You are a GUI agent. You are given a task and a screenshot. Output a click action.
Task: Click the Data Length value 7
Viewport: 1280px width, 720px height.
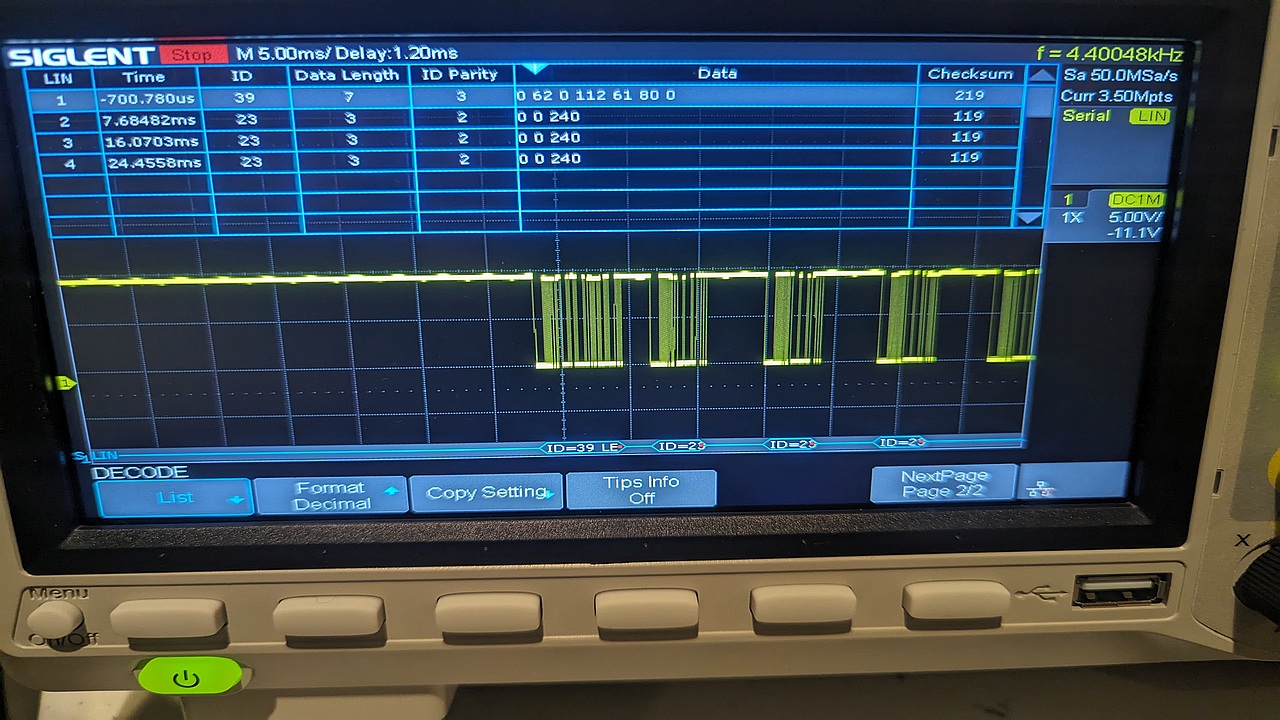(351, 97)
